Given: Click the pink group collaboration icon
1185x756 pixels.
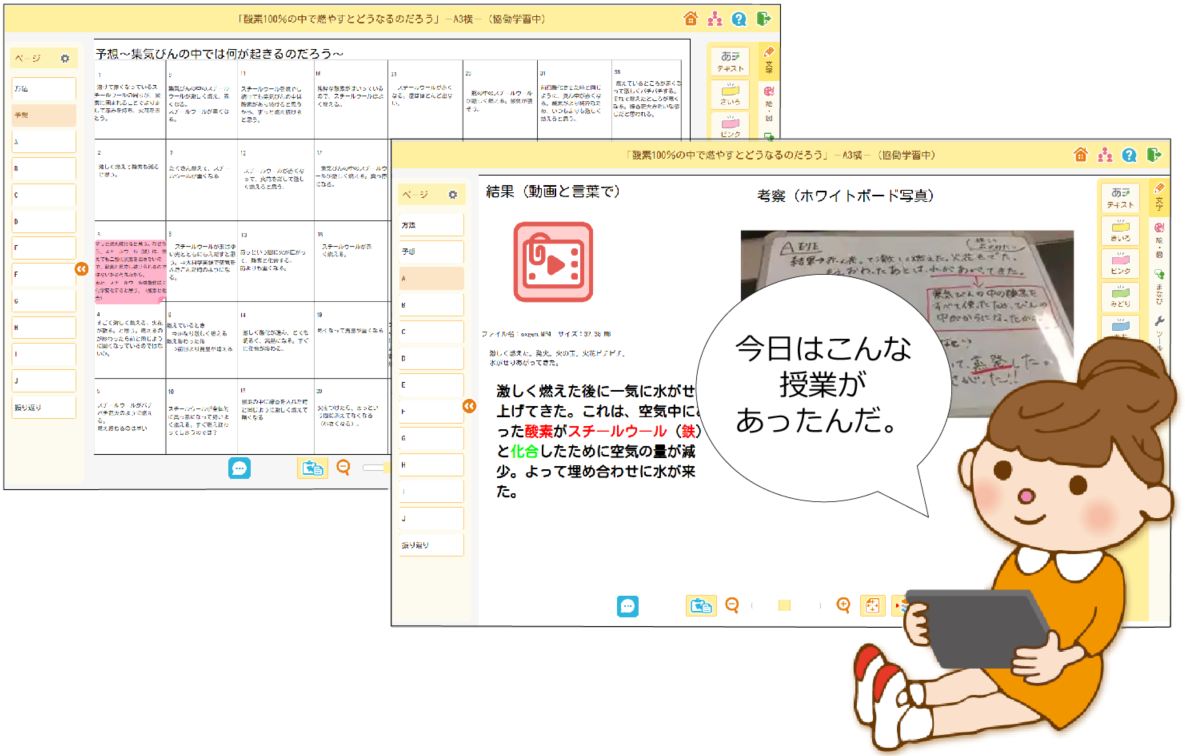Looking at the screenshot, I should pyautogui.click(x=1103, y=154).
